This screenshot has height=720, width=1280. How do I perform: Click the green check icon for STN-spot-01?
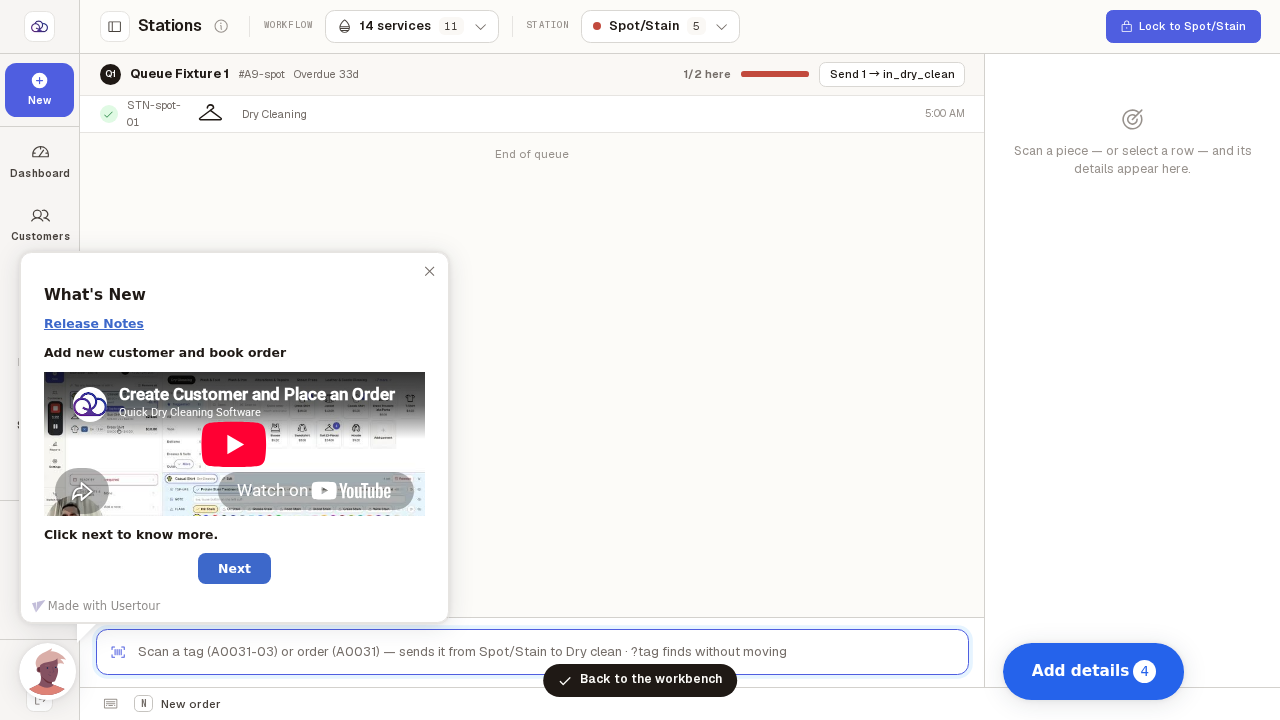tap(109, 114)
